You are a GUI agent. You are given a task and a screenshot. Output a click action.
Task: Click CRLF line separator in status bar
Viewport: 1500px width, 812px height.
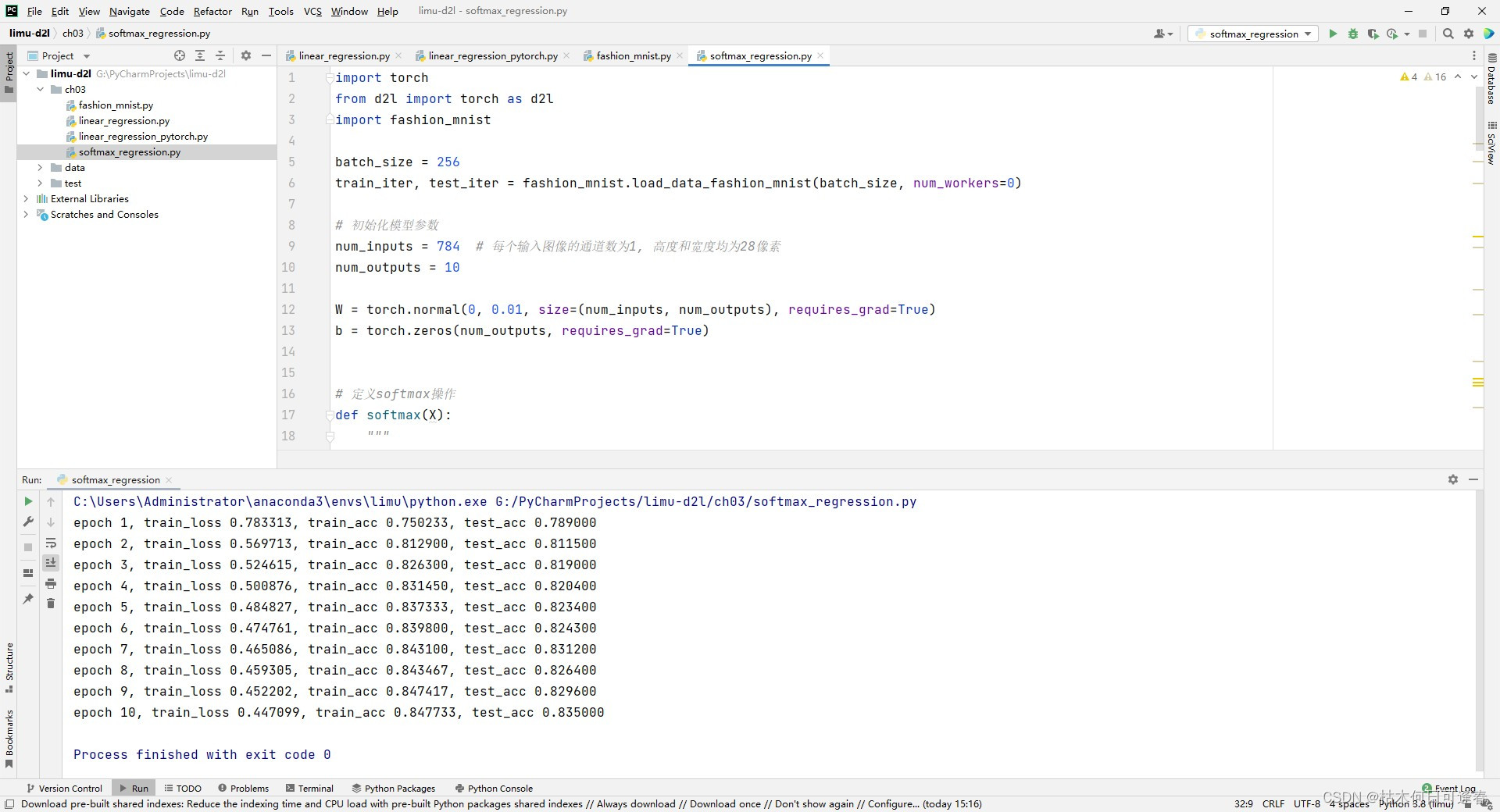click(1273, 803)
